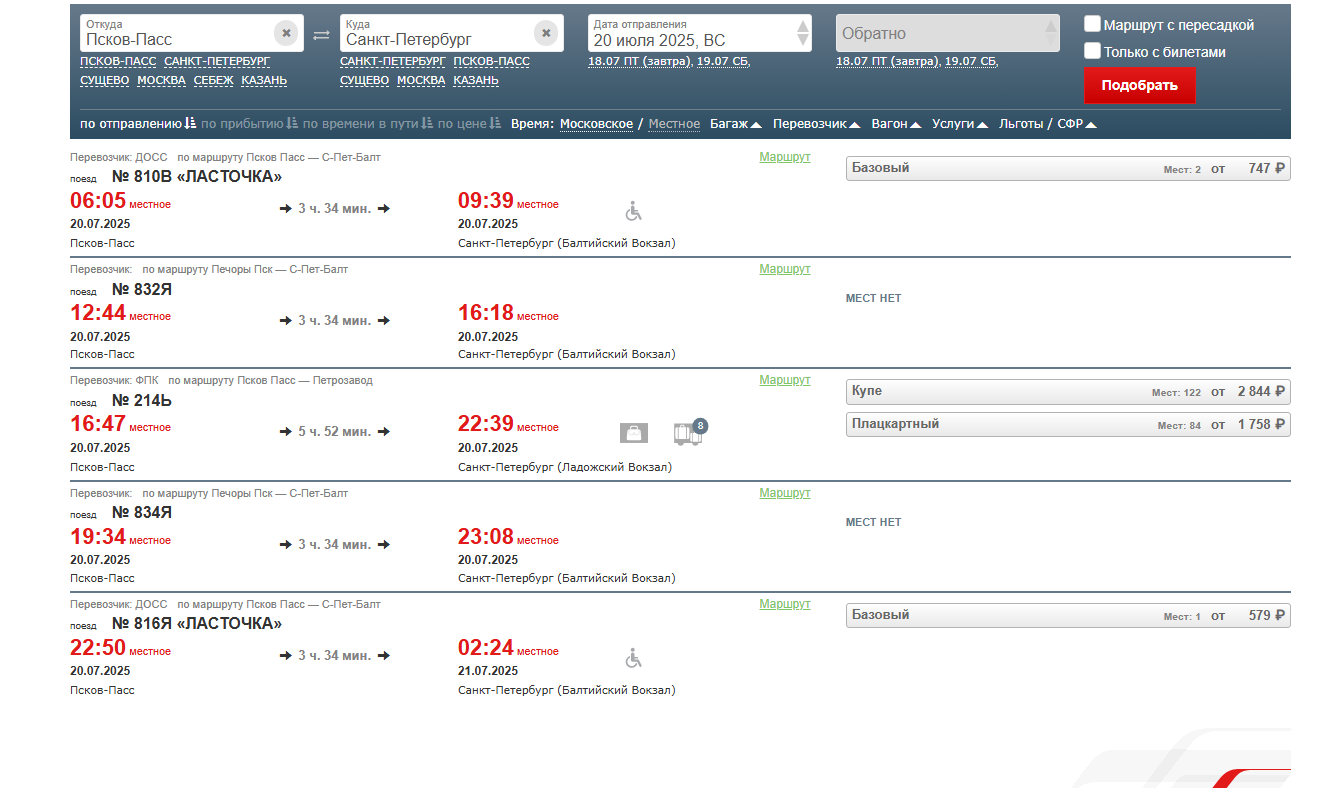This screenshot has height=788, width=1323.
Task: Click luggage compartment icon with badge 8
Action: tap(688, 433)
